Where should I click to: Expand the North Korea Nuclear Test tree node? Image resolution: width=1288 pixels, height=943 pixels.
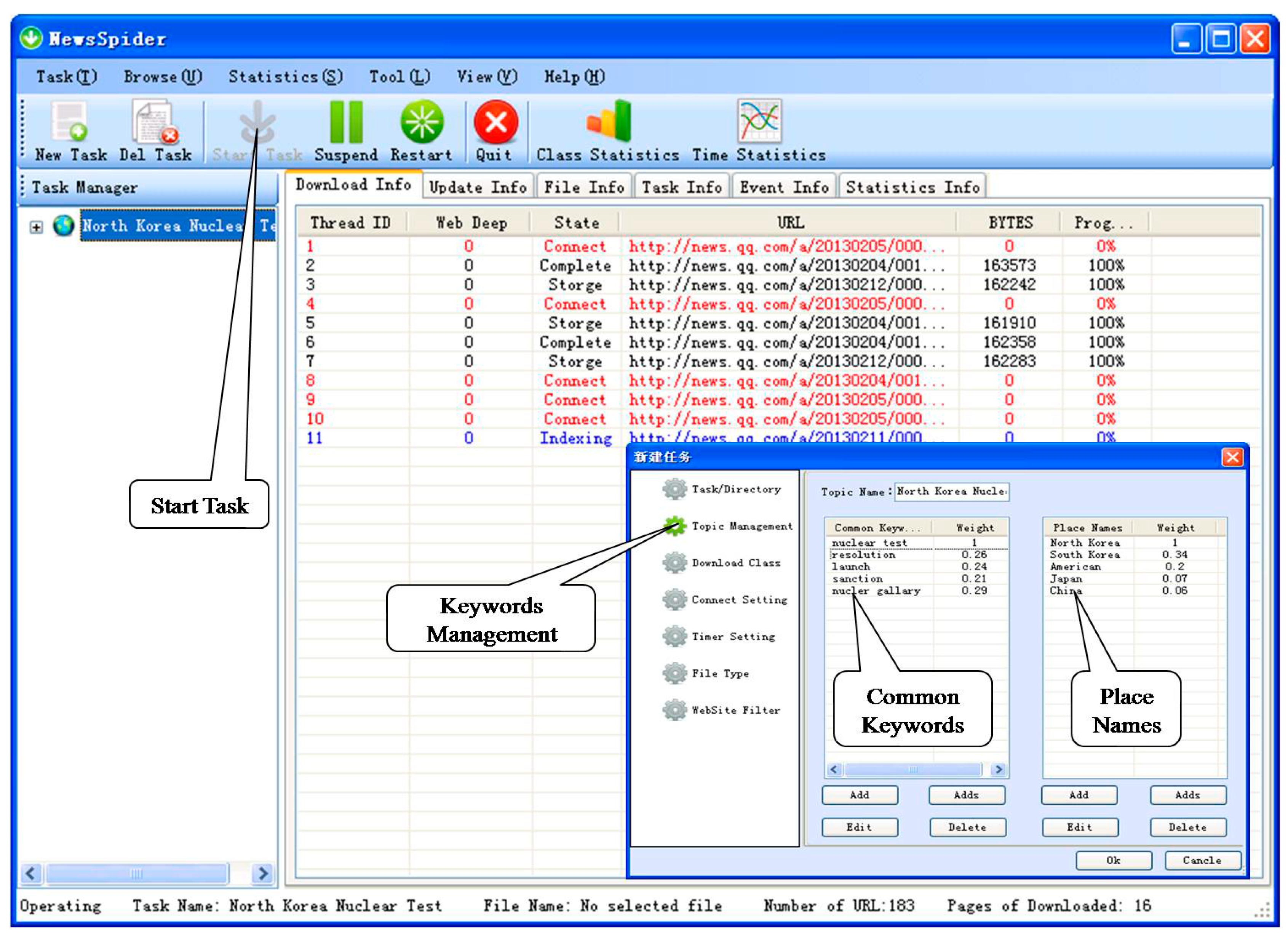[36, 227]
